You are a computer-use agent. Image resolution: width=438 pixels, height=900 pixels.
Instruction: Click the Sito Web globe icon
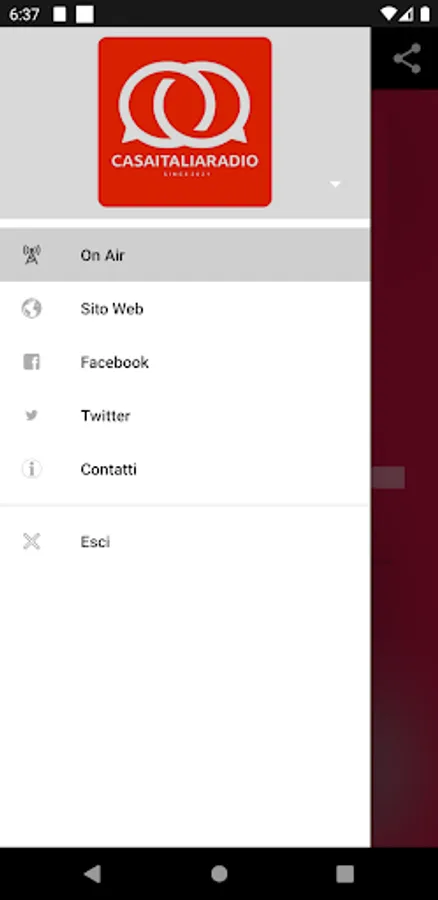(32, 308)
